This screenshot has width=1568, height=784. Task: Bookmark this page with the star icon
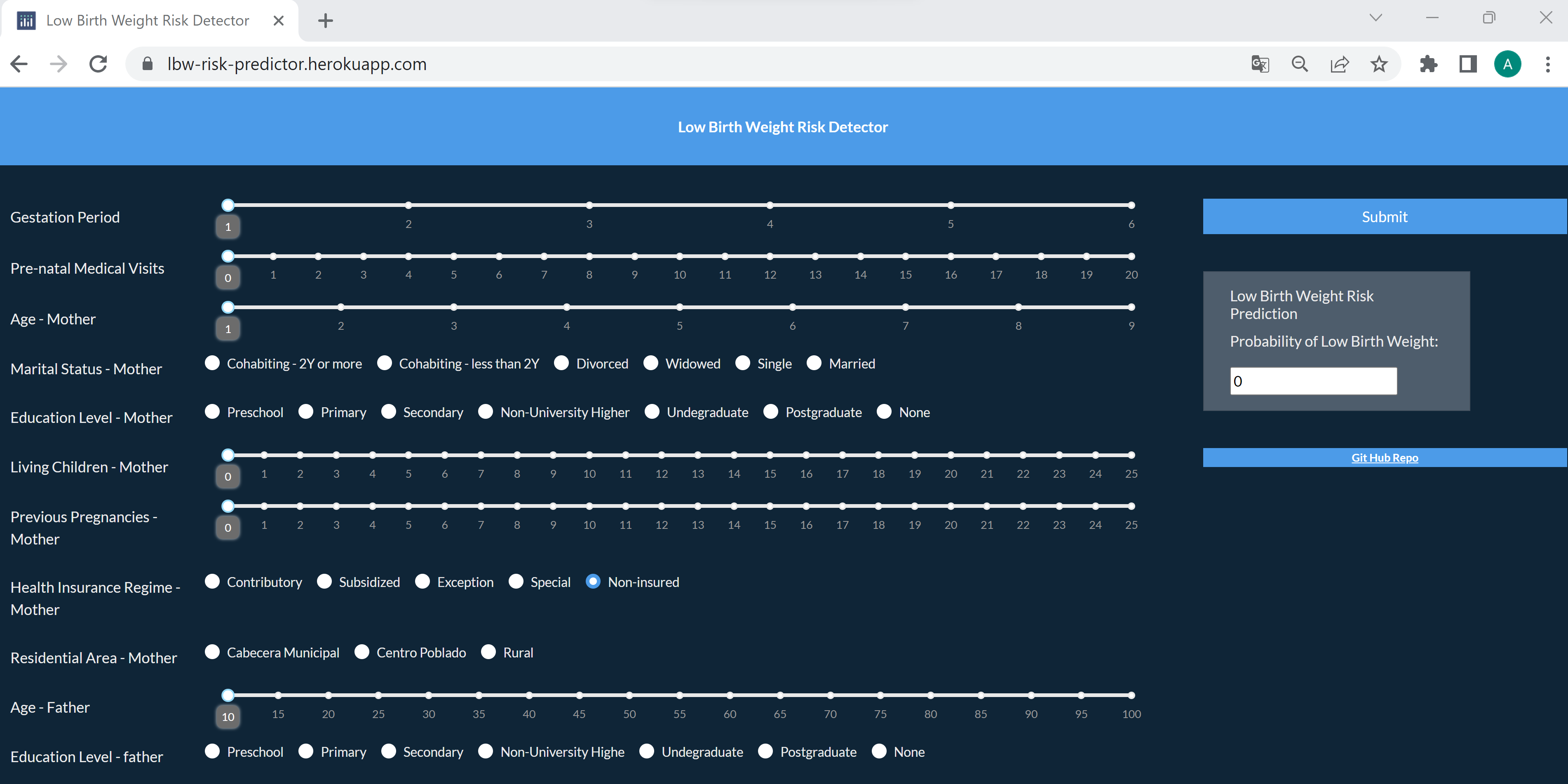tap(1379, 64)
